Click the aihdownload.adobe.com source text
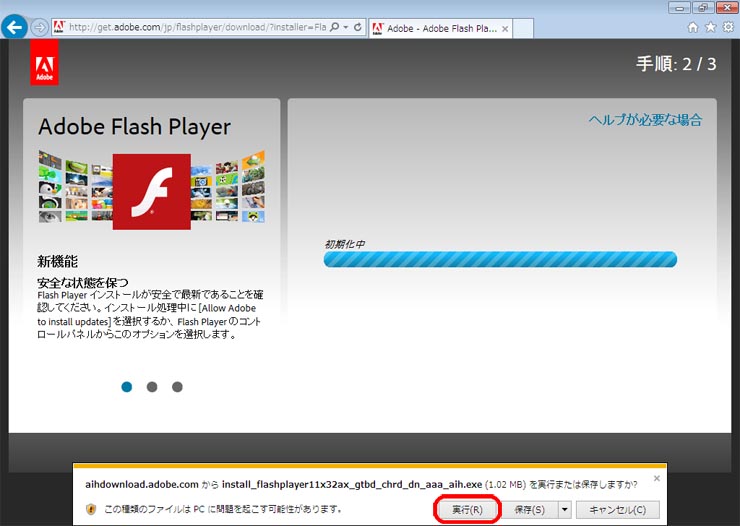This screenshot has width=740, height=526. click(x=142, y=484)
